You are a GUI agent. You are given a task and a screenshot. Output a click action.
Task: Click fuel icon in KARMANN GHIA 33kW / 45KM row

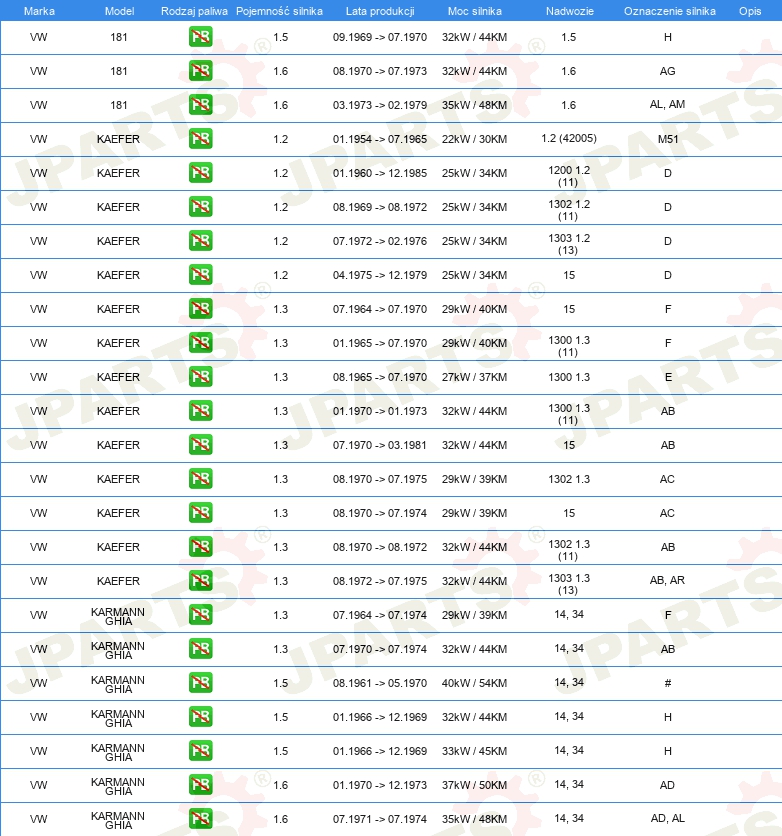click(x=200, y=751)
